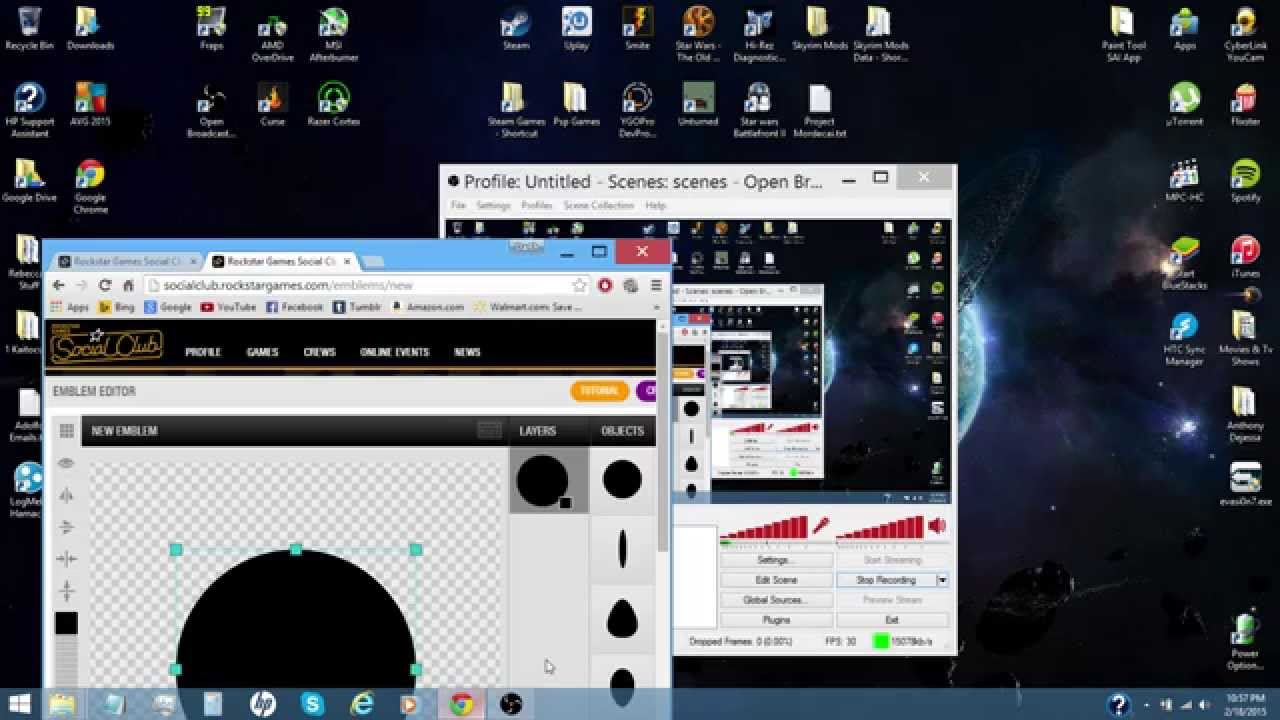Open CREWS in Social Club navigation
The image size is (1280, 720).
click(319, 352)
